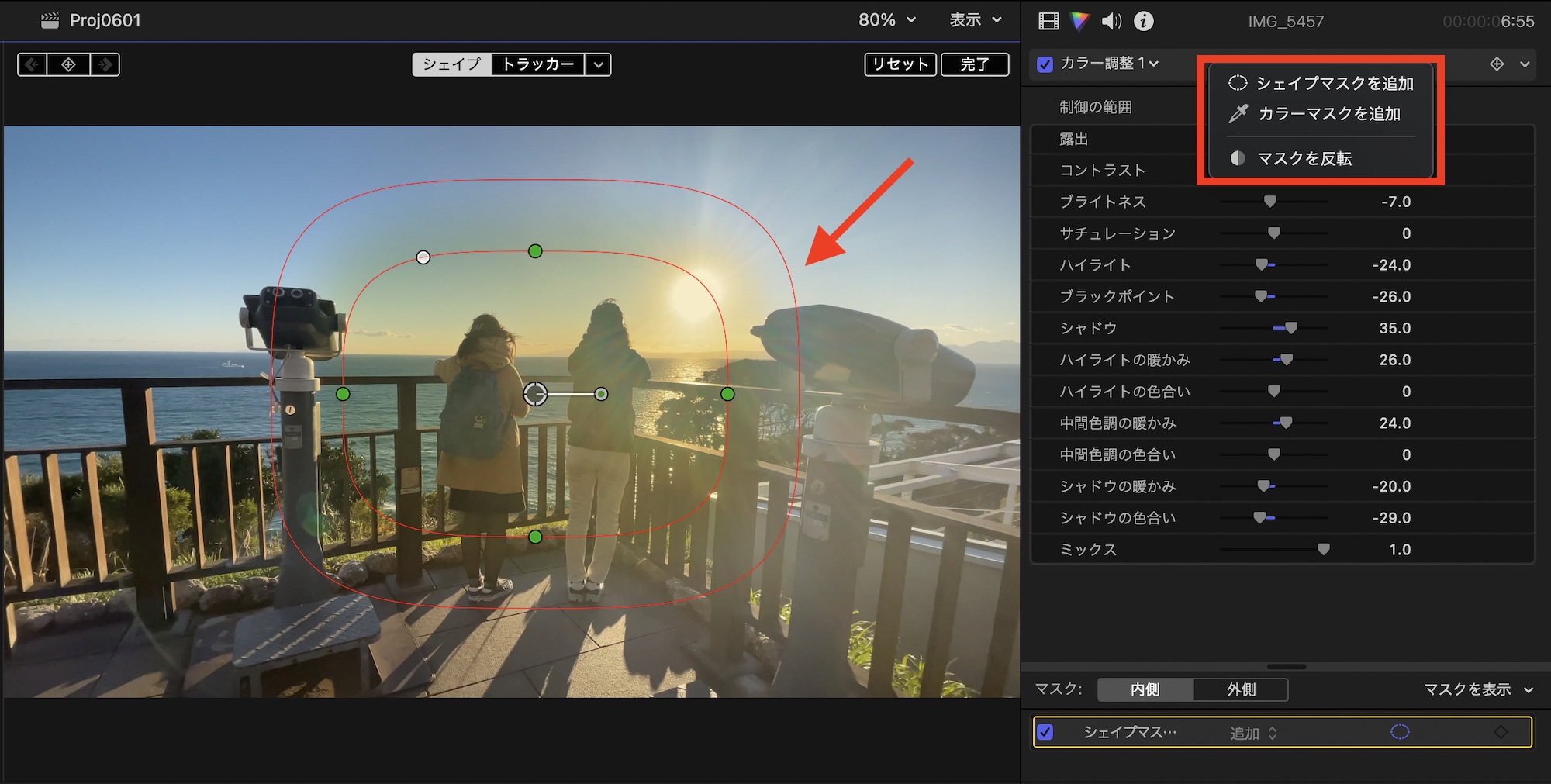
Task: Adjust the ハイライトの色合い slider
Action: [x=1273, y=392]
